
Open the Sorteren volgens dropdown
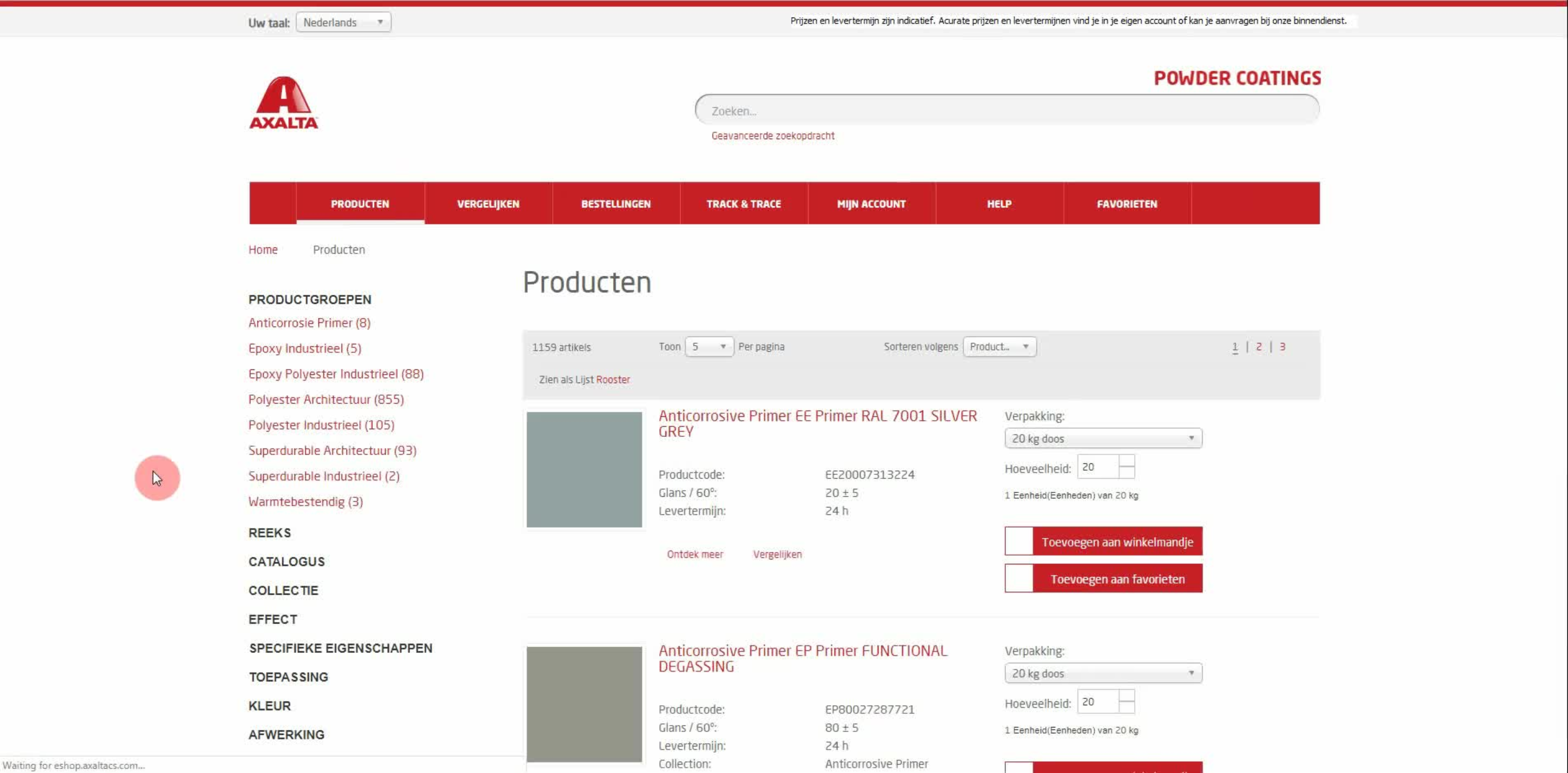1000,347
